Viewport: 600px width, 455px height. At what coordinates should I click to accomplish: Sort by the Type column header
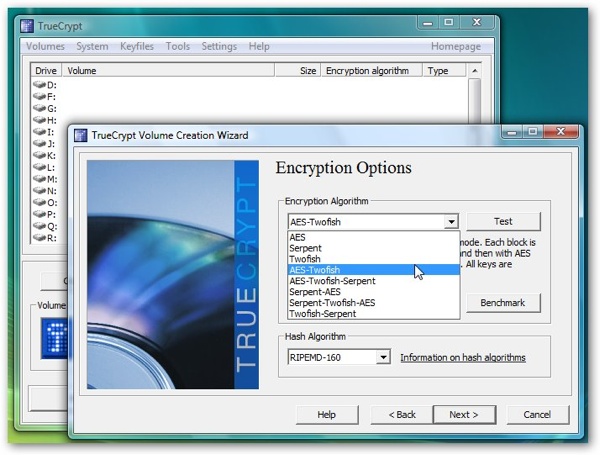tap(444, 71)
